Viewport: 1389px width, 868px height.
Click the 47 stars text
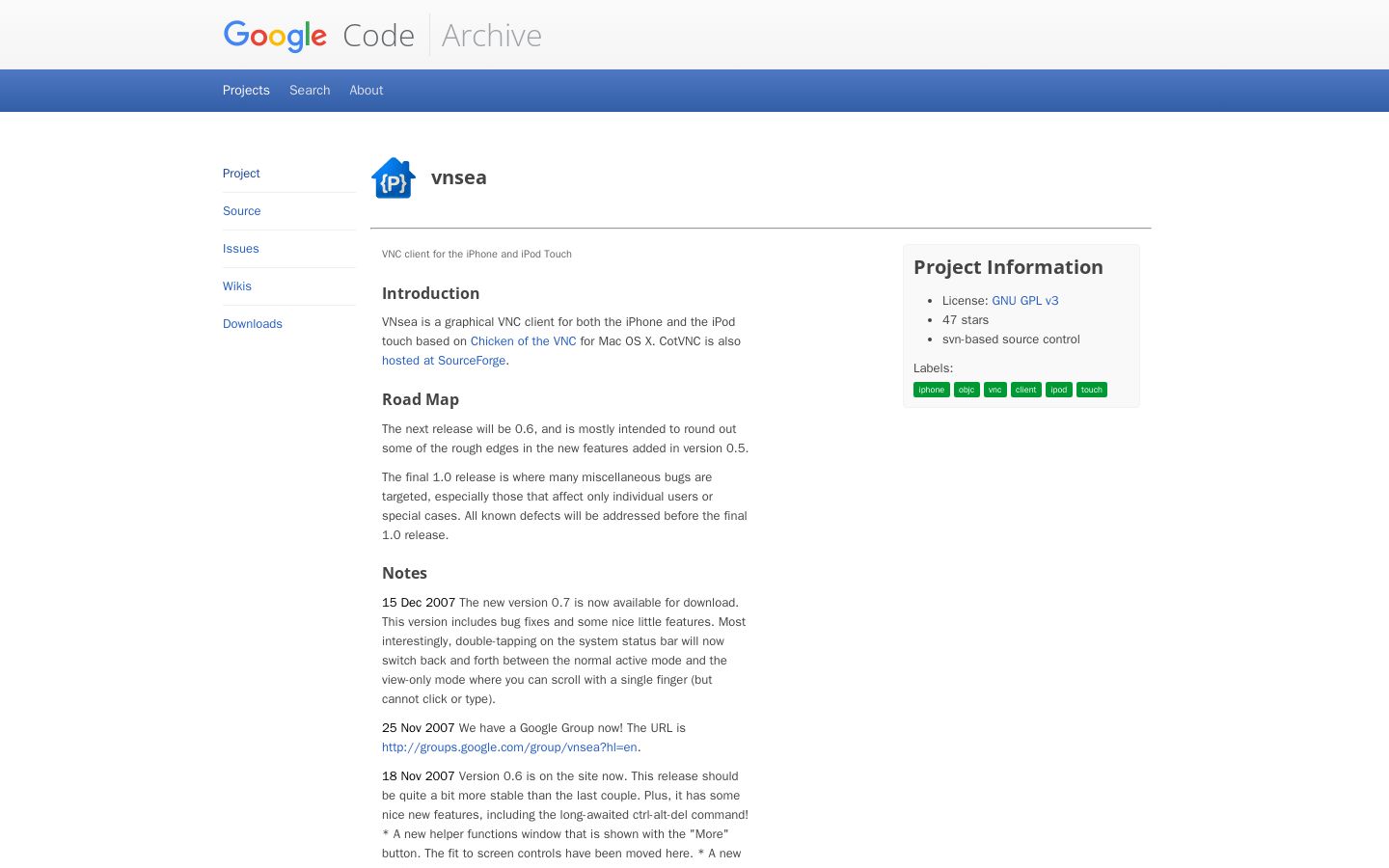(966, 320)
